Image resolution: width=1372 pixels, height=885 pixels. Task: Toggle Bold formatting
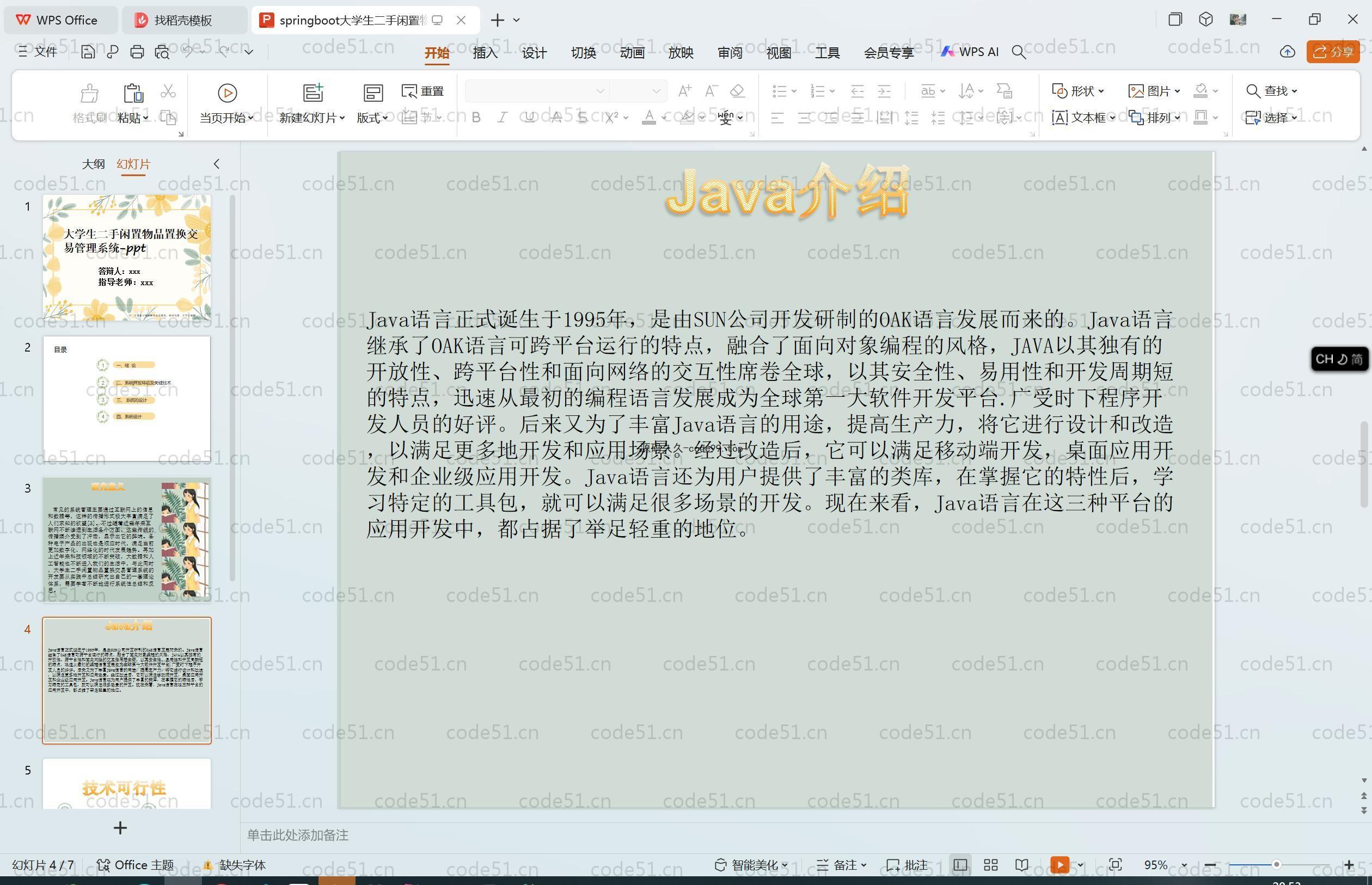(x=476, y=118)
